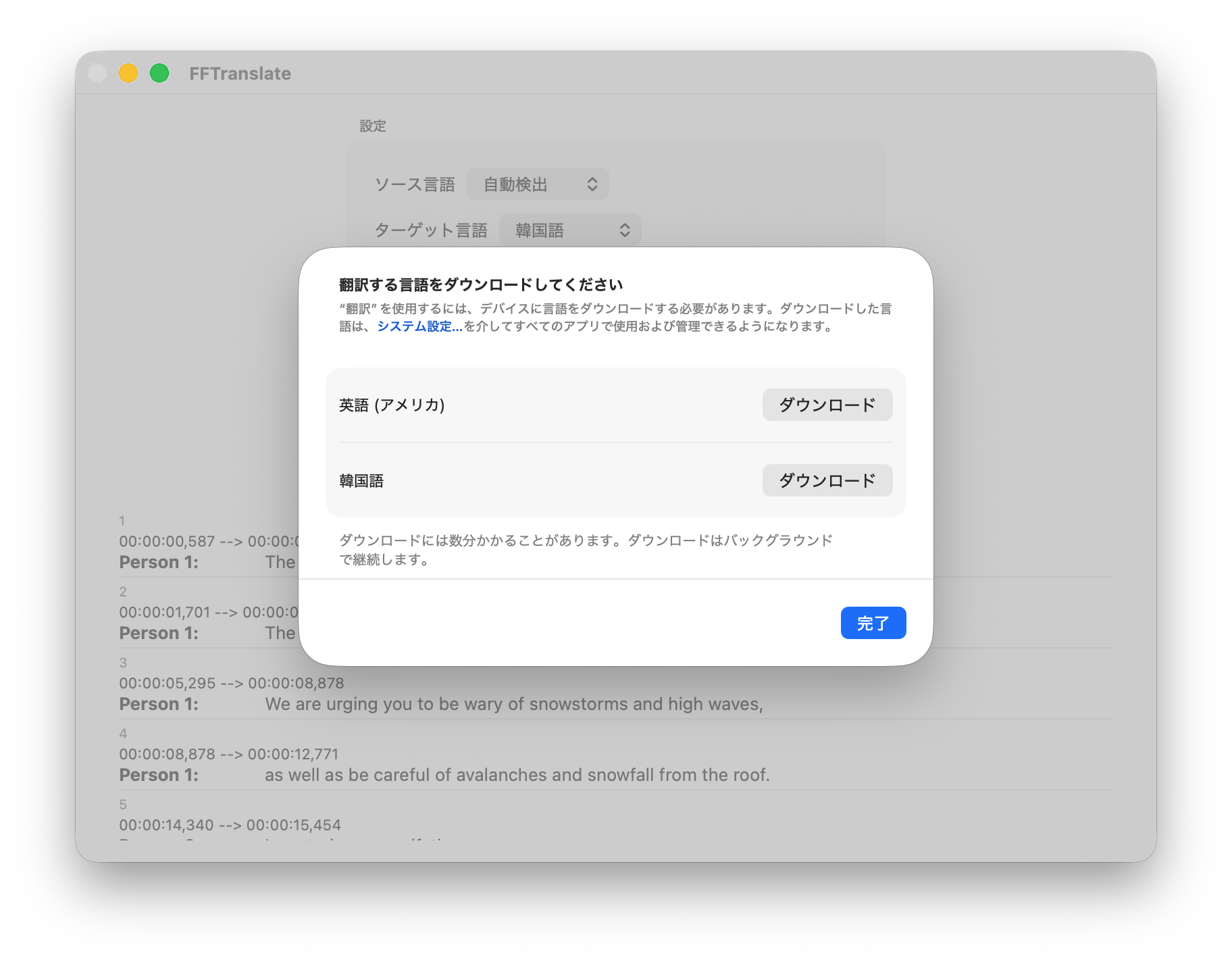This screenshot has height=962, width=1232.
Task: Click timestamp 00:00:08,878 --> 00:00:12,771
Action: click(x=228, y=754)
